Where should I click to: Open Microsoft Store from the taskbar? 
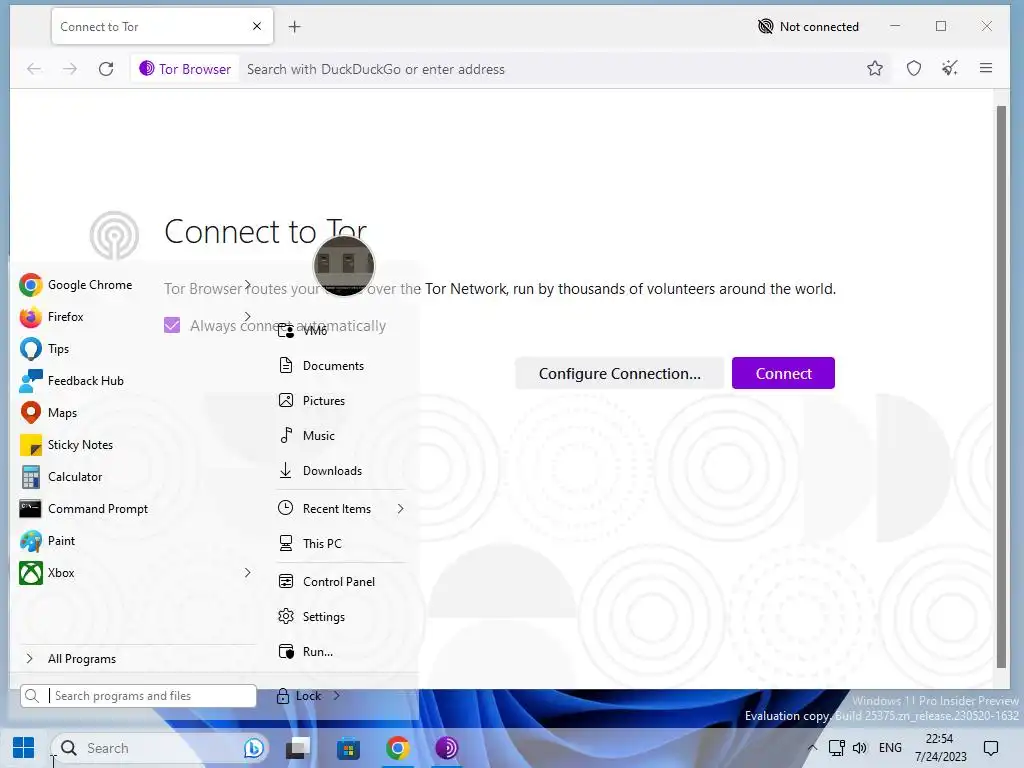(x=348, y=748)
